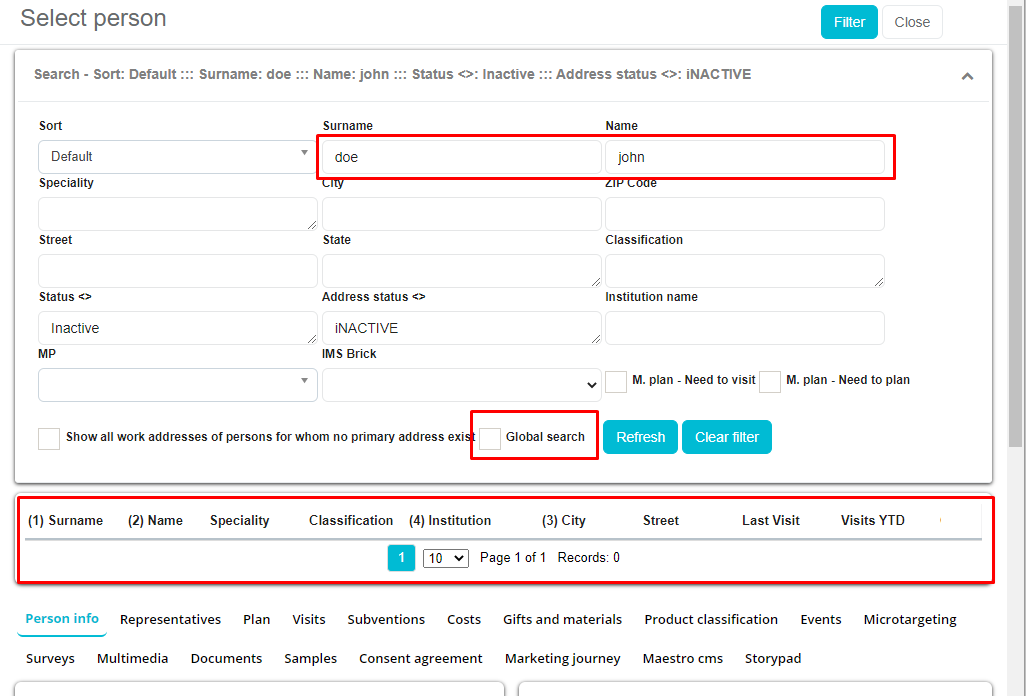Open the Visits tab
This screenshot has height=696, width=1026.
click(309, 620)
